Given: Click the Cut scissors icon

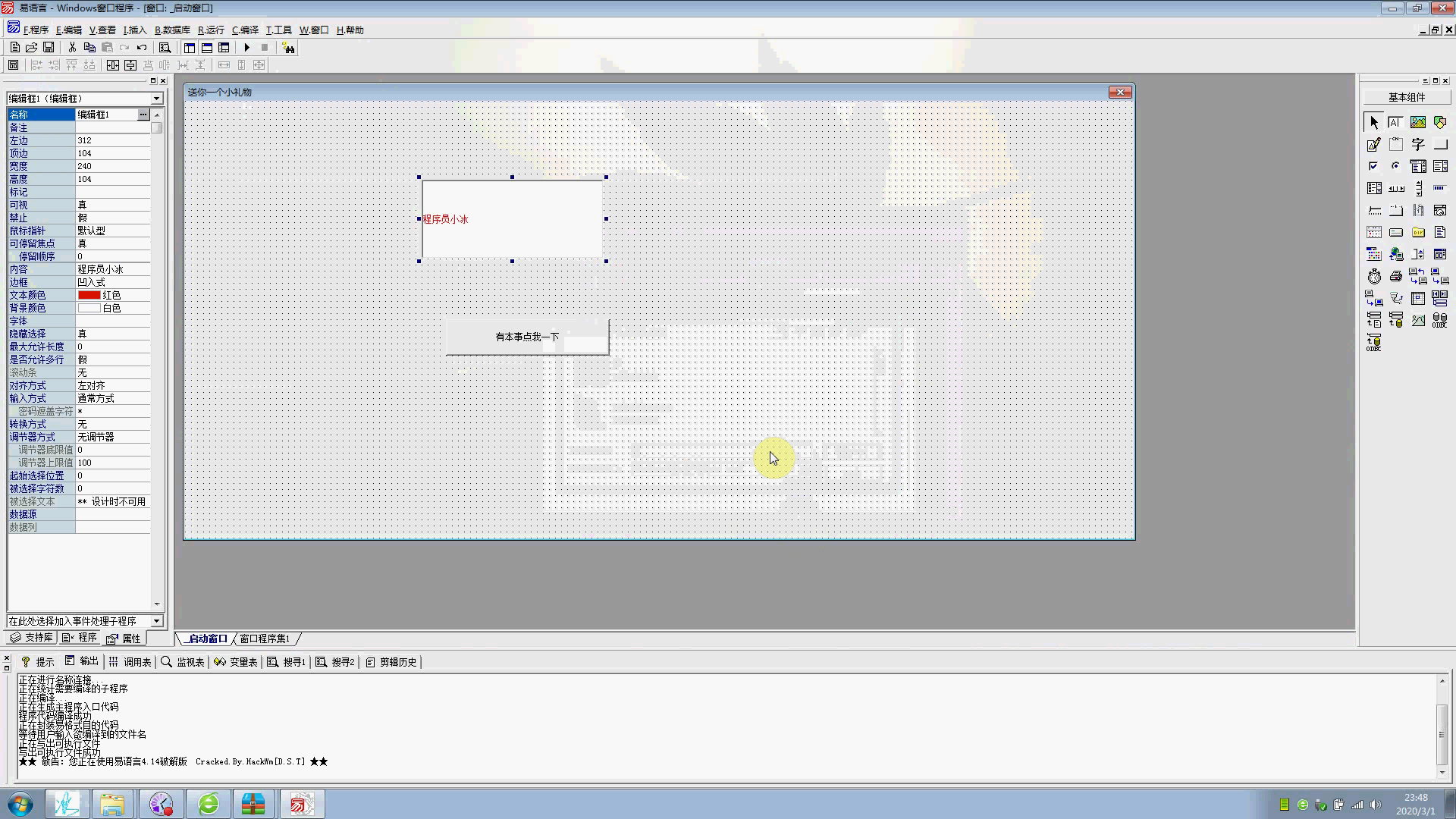Looking at the screenshot, I should 72,48.
